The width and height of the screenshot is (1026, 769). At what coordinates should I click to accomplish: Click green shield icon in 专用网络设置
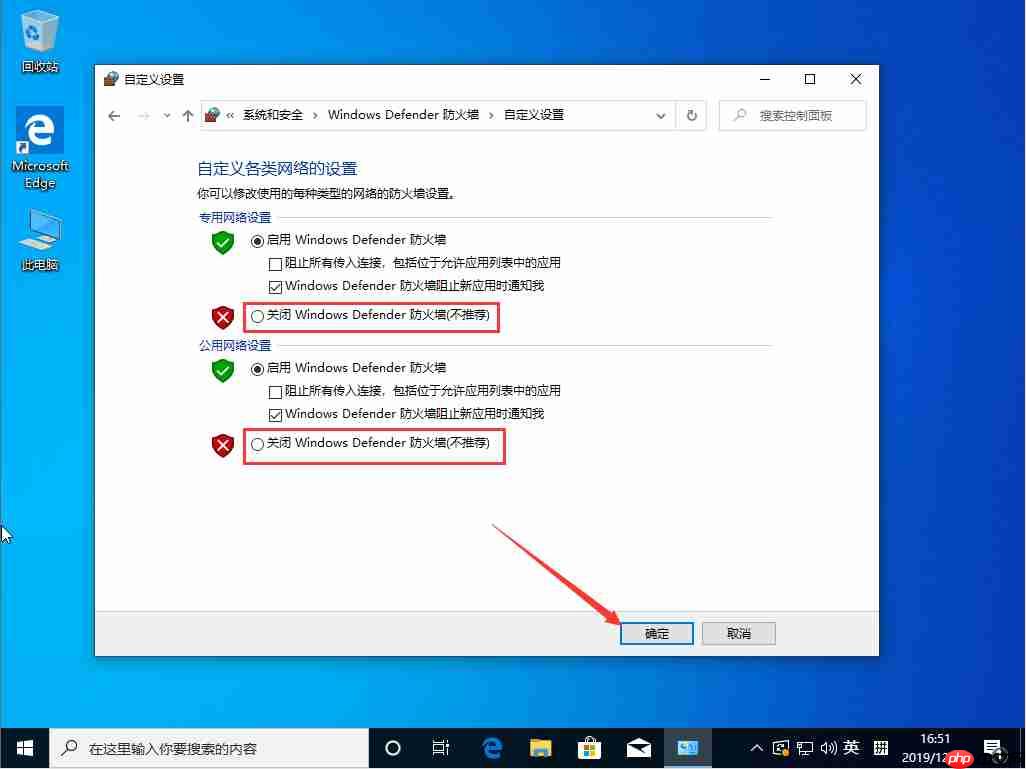point(223,242)
